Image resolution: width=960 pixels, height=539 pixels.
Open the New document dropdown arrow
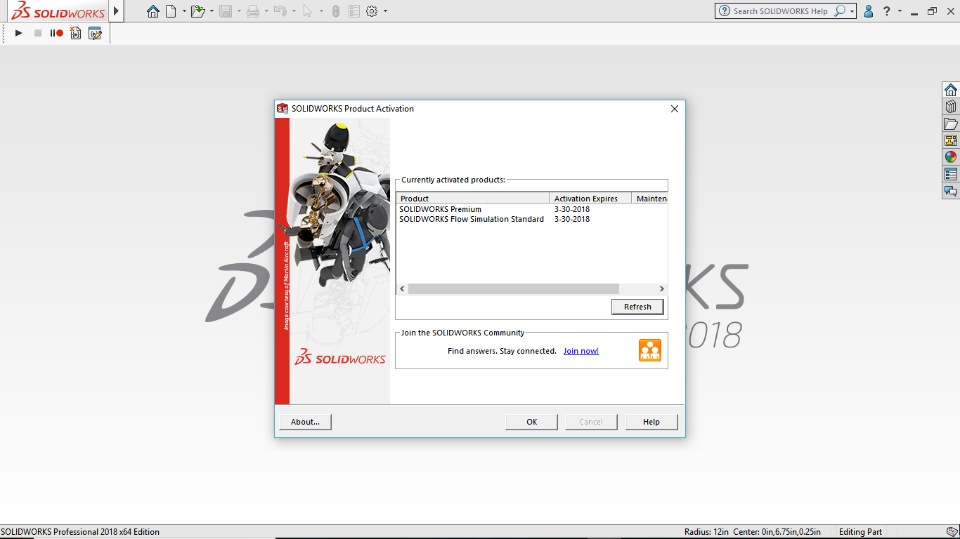[184, 11]
